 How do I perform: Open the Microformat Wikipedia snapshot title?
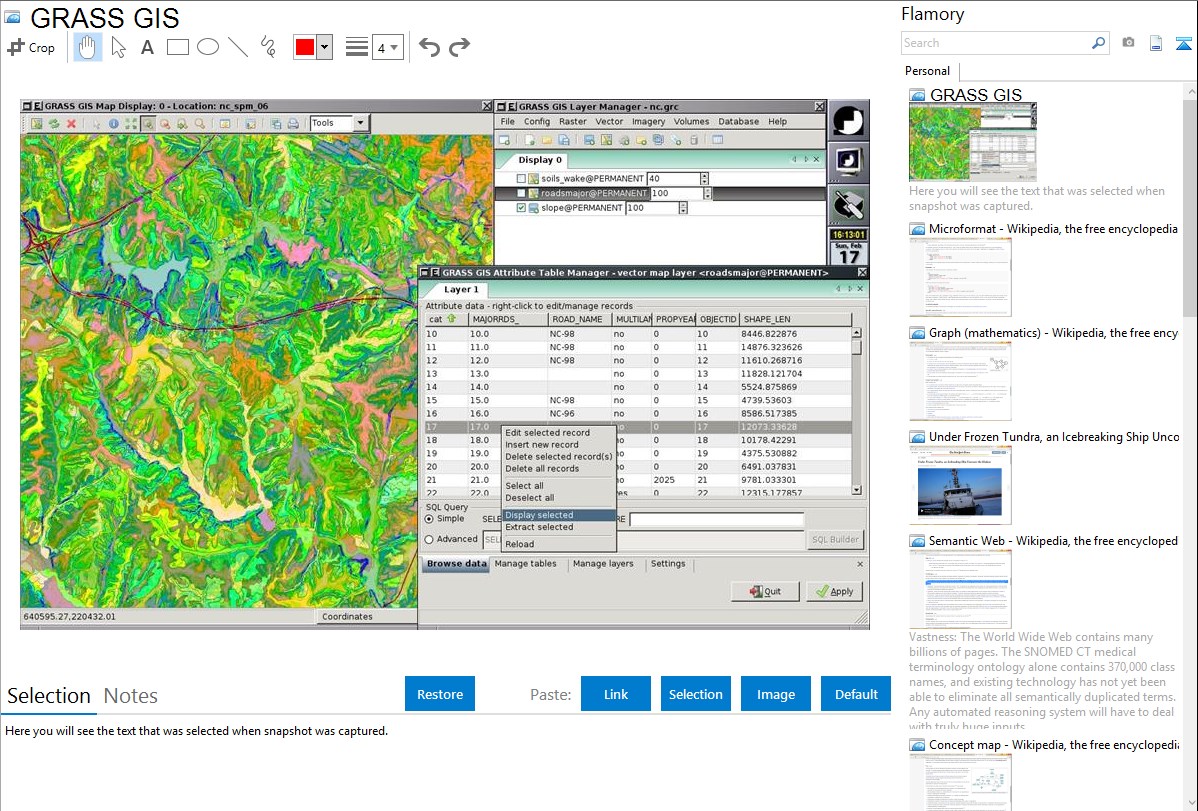point(1053,229)
